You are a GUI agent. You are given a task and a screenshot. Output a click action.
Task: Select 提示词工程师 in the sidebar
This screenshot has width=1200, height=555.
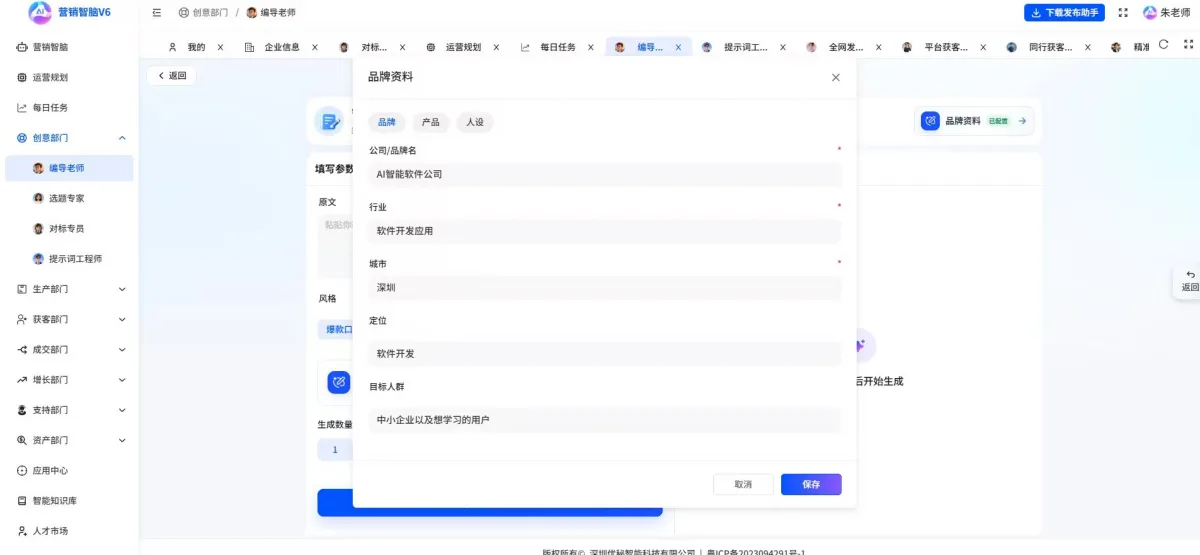tap(69, 259)
